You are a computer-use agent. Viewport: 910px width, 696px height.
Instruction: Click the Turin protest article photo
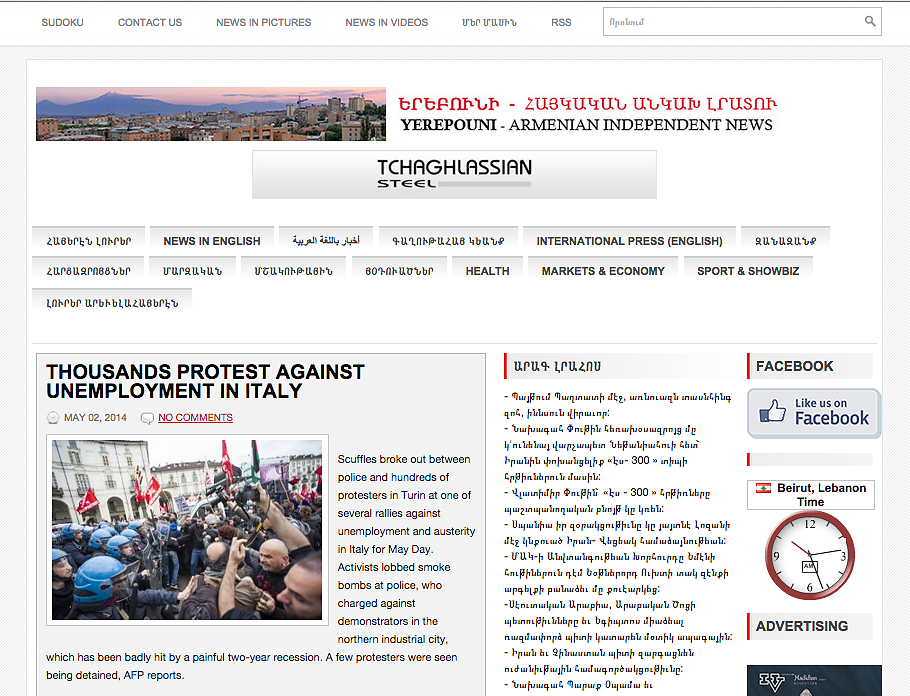[187, 529]
